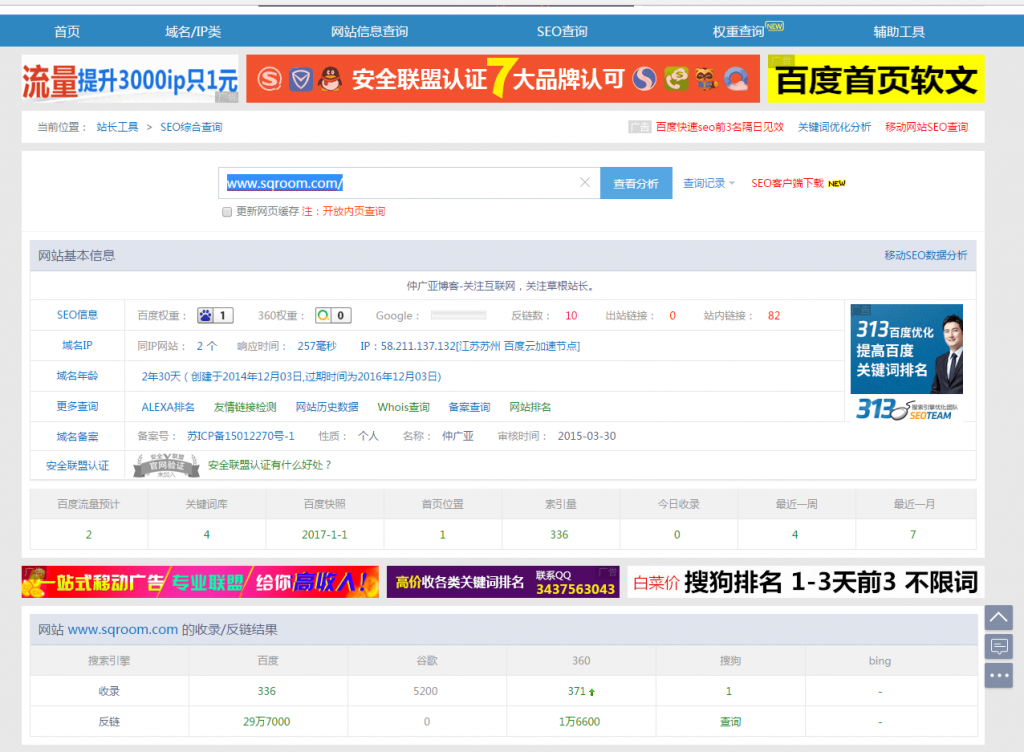Click the security alliance certification badge
The width and height of the screenshot is (1024, 752).
tap(166, 465)
